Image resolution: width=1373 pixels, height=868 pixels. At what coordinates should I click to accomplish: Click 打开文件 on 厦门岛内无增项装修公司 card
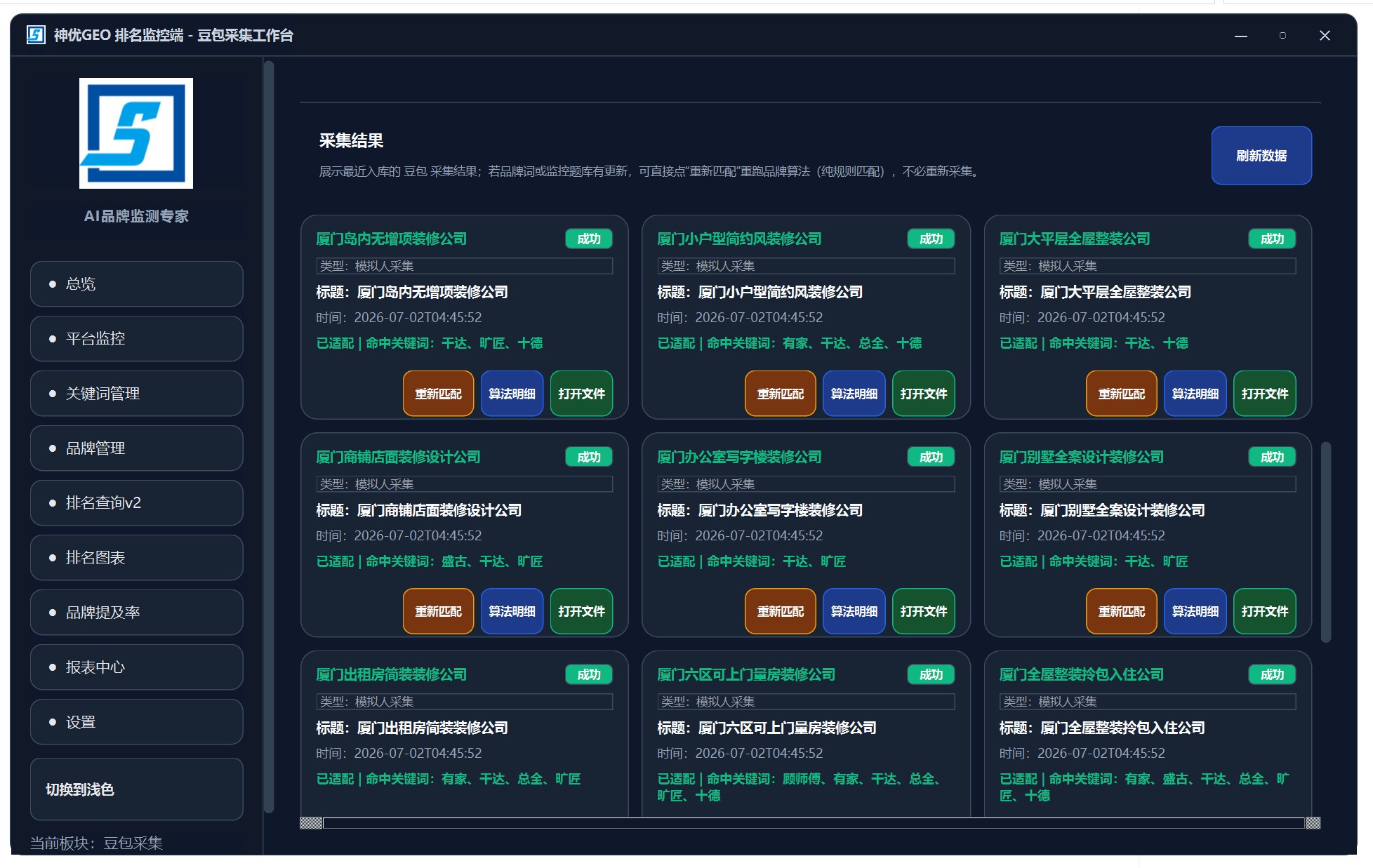581,394
